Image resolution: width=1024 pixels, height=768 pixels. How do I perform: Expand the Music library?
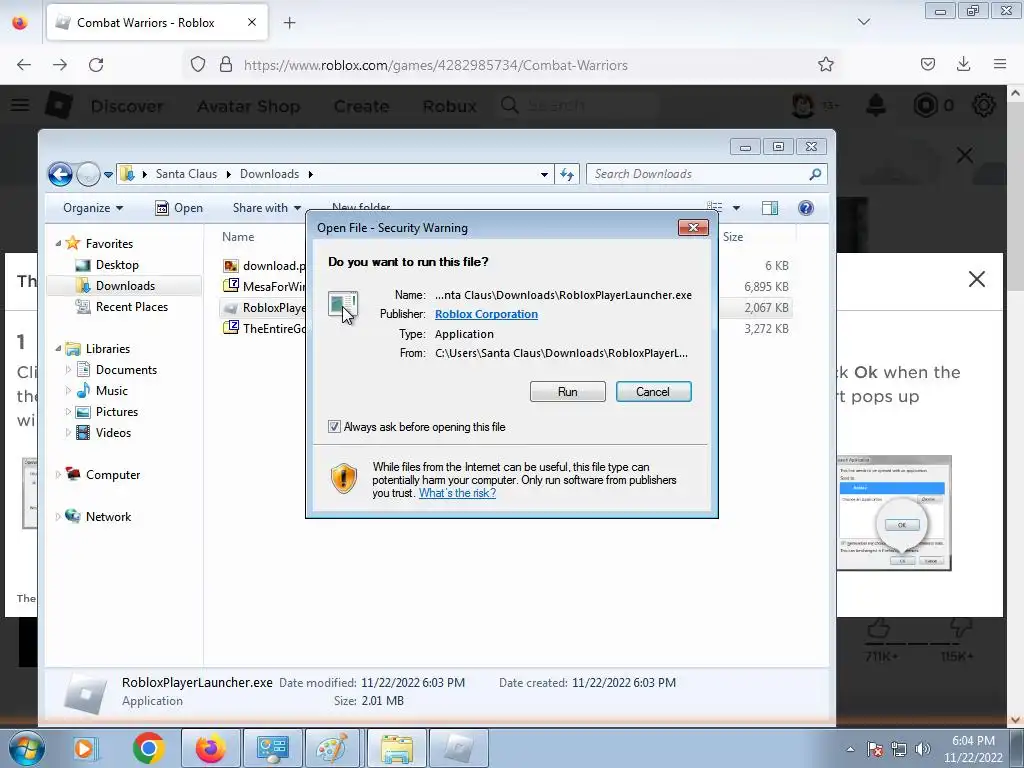[68, 391]
